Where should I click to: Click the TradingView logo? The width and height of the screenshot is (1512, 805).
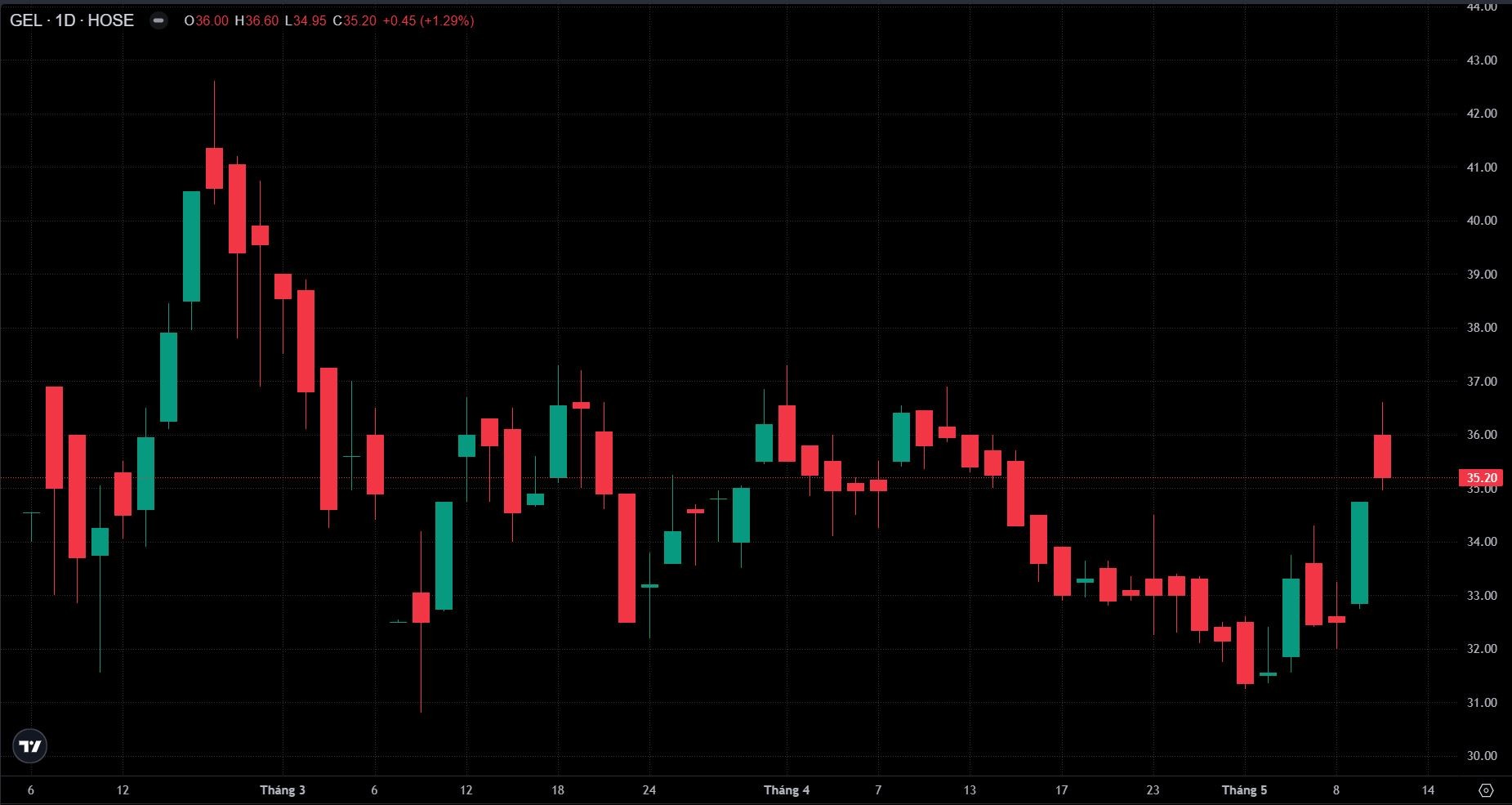30,746
